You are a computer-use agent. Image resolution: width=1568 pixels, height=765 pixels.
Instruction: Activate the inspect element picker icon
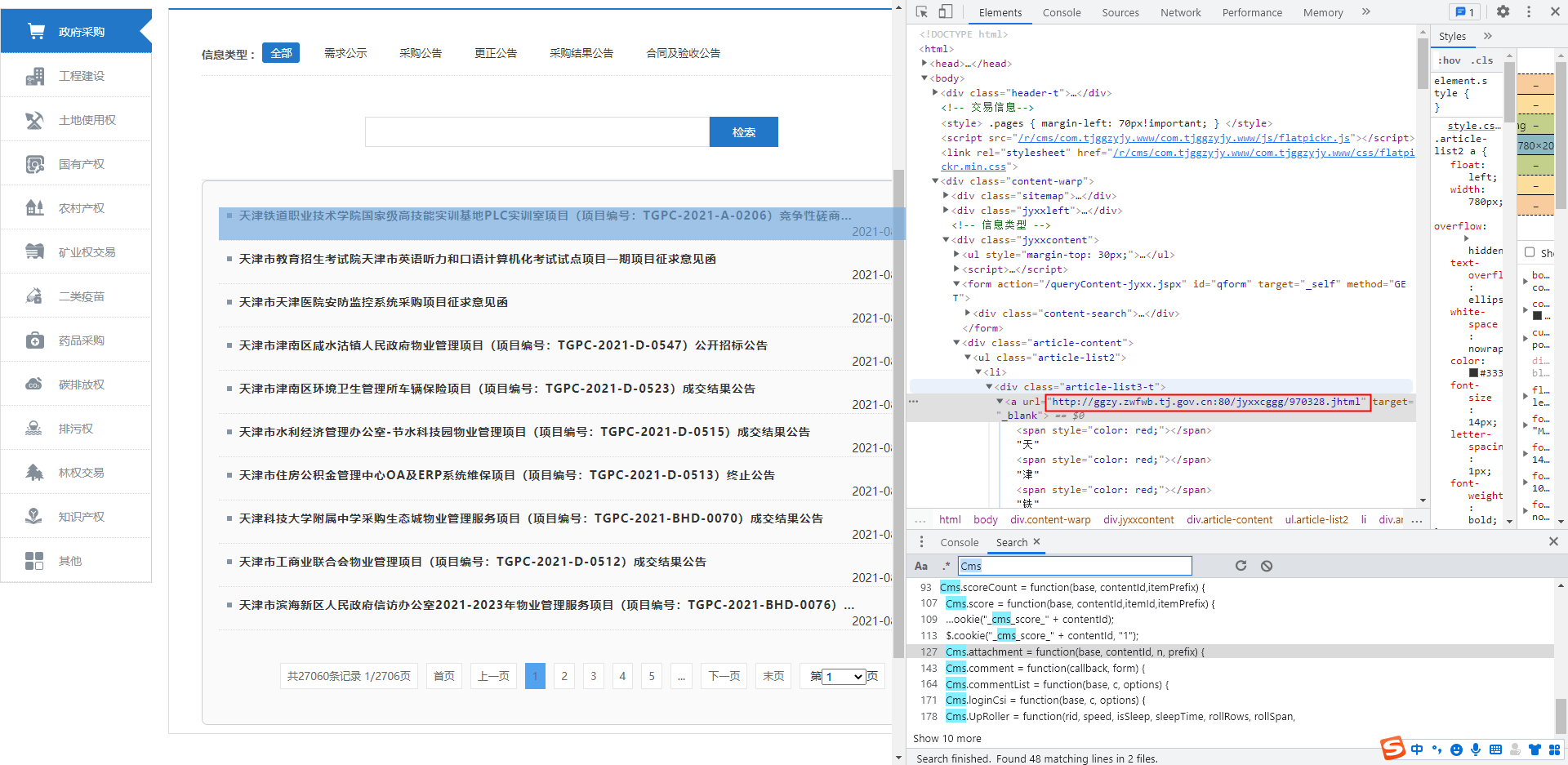point(922,11)
